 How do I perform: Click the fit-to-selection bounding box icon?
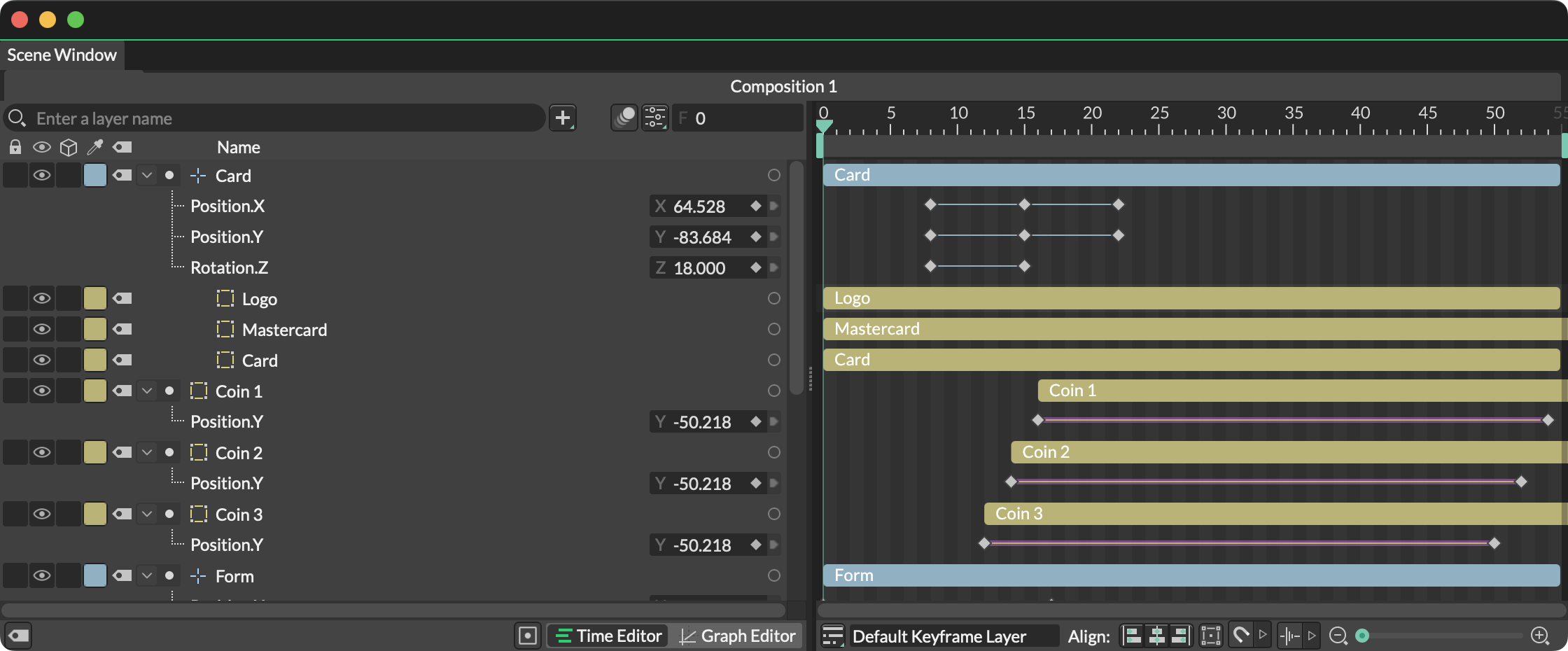pyautogui.click(x=1210, y=636)
